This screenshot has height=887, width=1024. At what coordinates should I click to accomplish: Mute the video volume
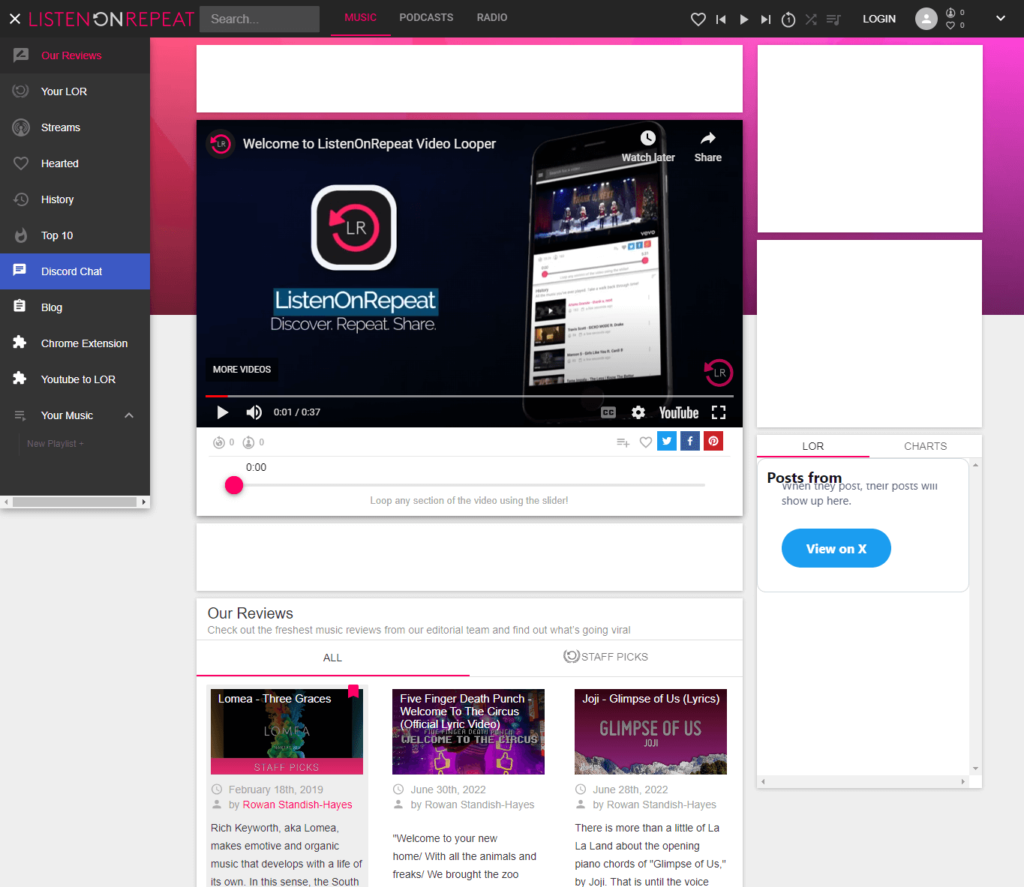254,412
